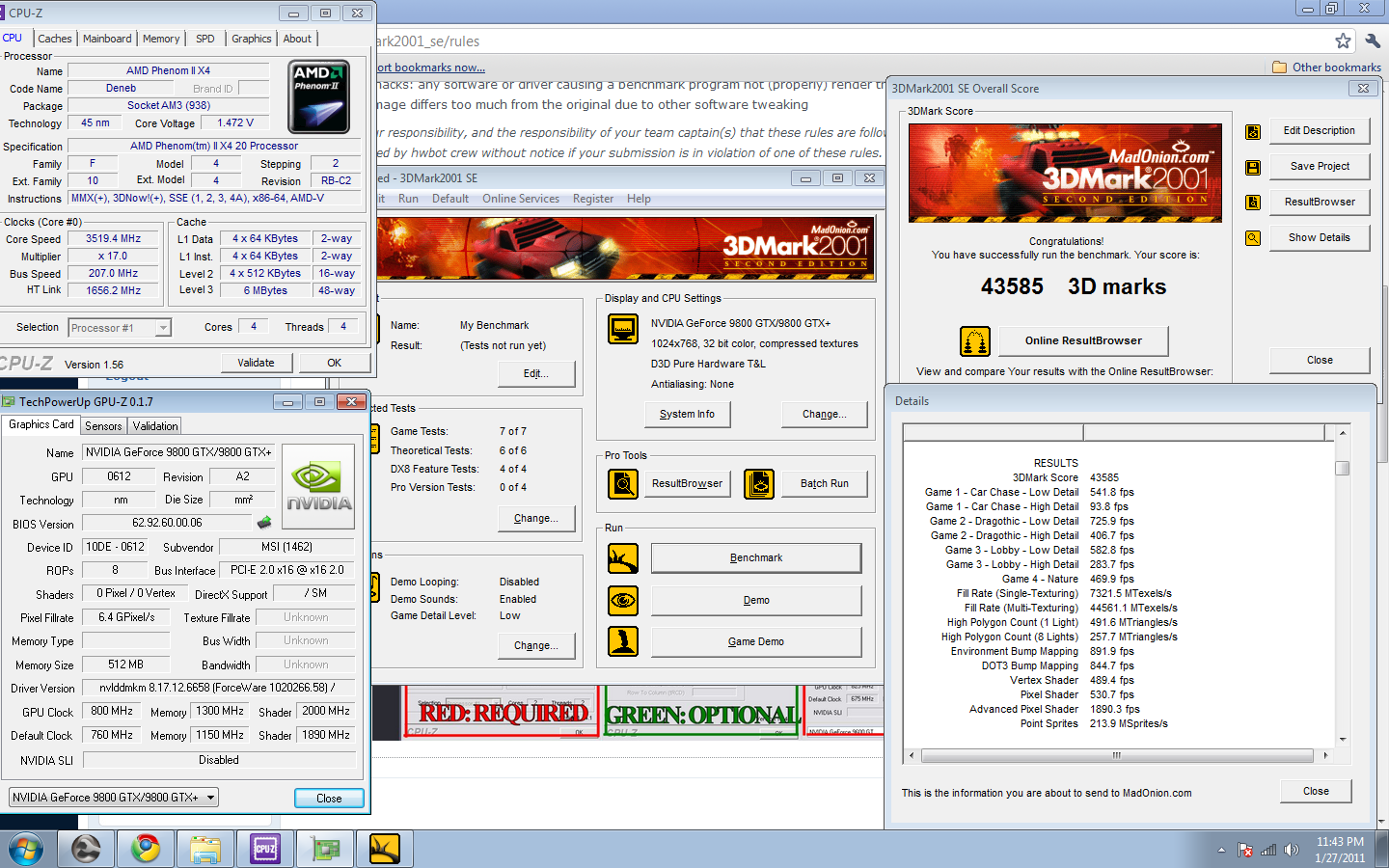Open Windows Start menu

point(26,850)
